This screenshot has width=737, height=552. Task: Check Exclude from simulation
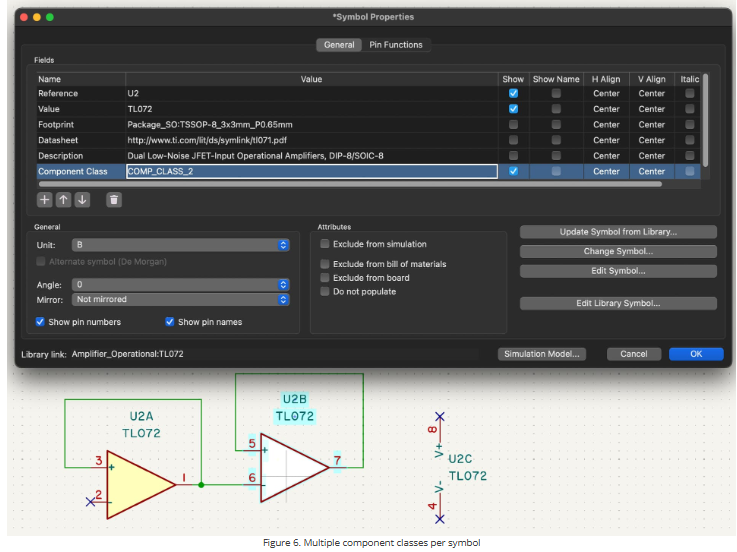tap(324, 244)
